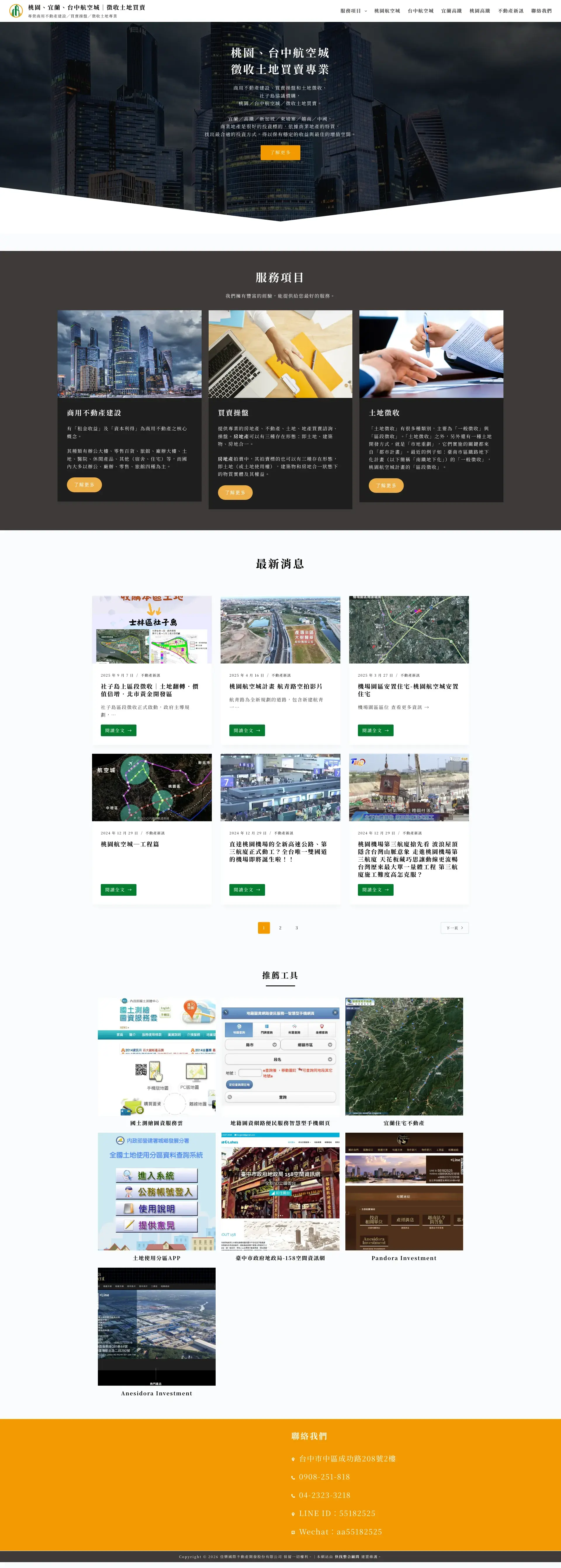The width and height of the screenshot is (561, 1568).
Task: Open the 航空城 route map thumbnail
Action: coord(152,788)
